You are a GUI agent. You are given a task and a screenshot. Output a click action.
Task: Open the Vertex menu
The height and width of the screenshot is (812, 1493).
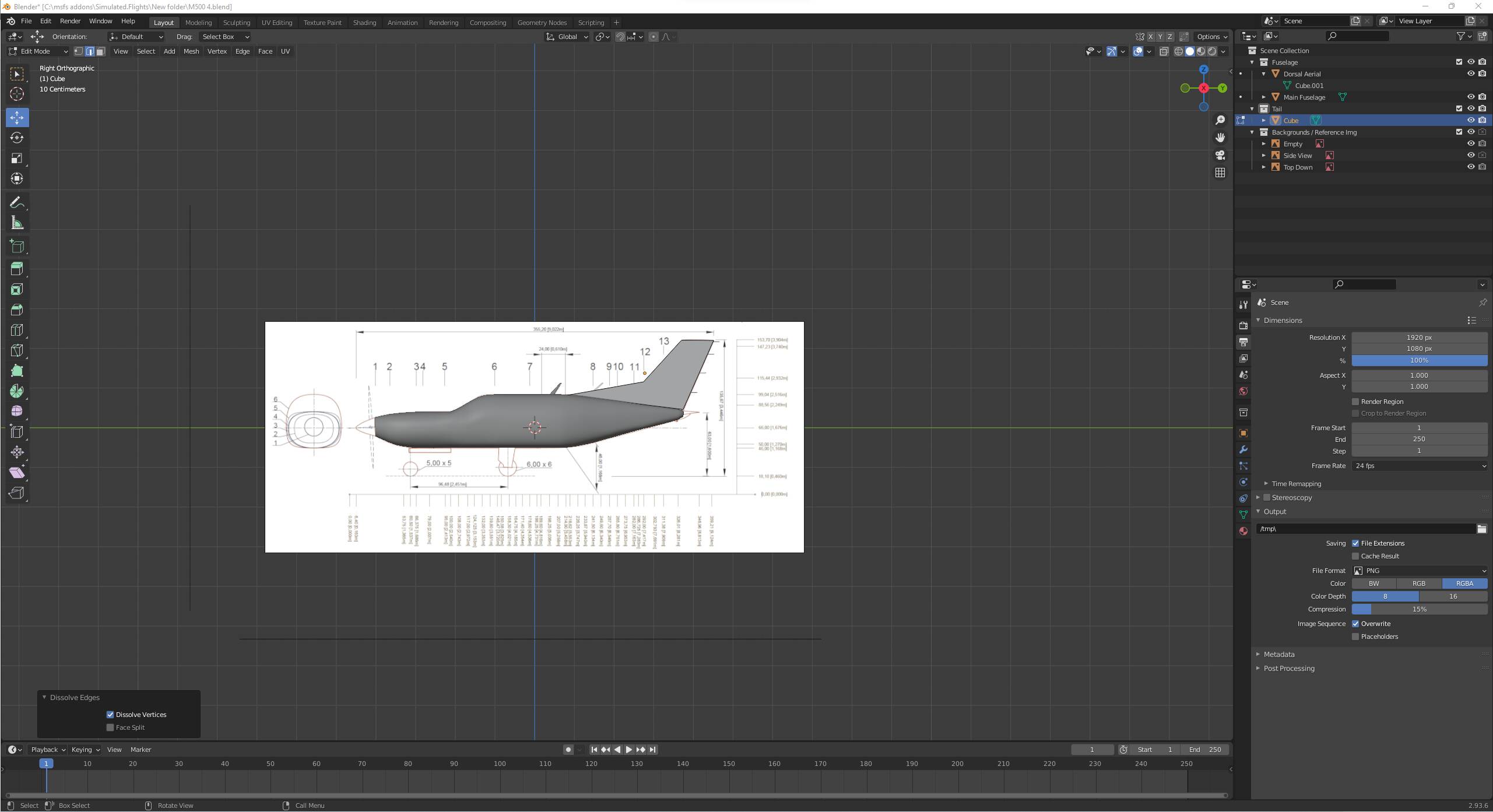pos(217,51)
